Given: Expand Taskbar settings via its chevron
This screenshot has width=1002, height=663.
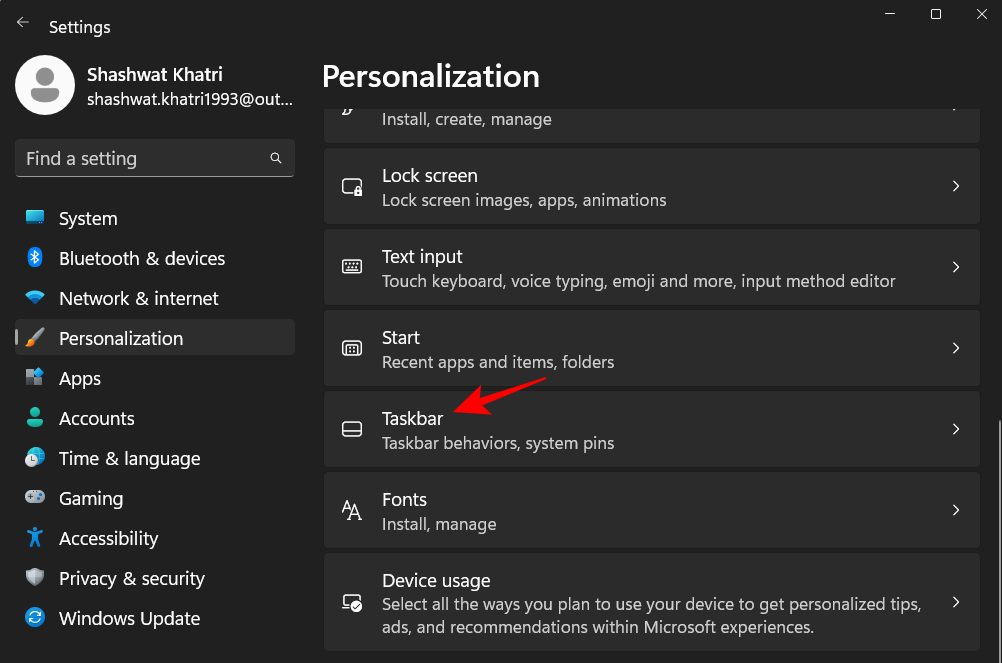Looking at the screenshot, I should pos(955,429).
